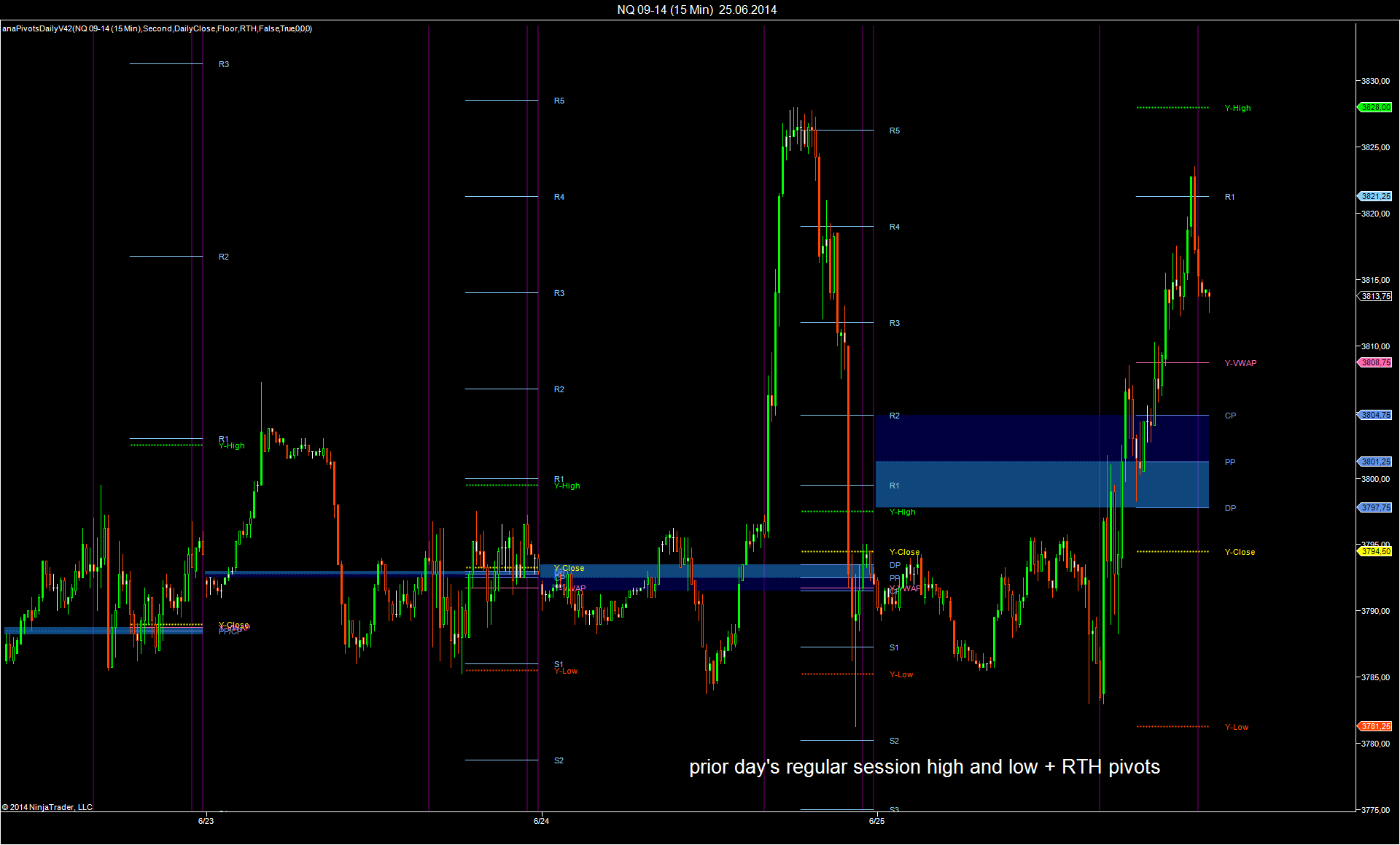The width and height of the screenshot is (1400, 845).
Task: Select the 3813,75 last price marker
Action: click(x=1375, y=296)
